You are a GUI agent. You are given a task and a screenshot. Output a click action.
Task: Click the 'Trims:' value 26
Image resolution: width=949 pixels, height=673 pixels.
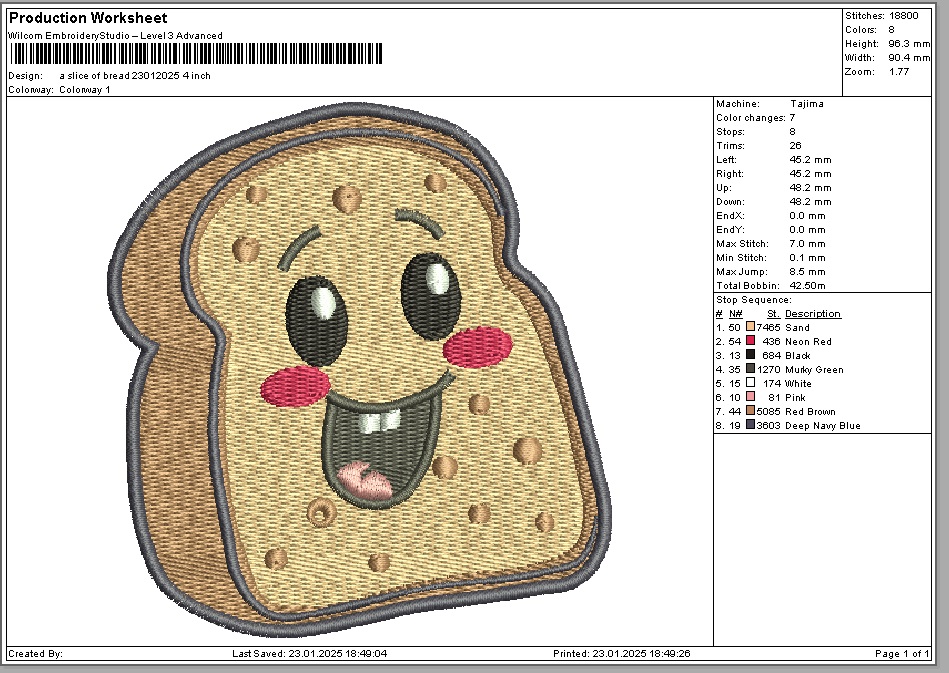coord(795,145)
